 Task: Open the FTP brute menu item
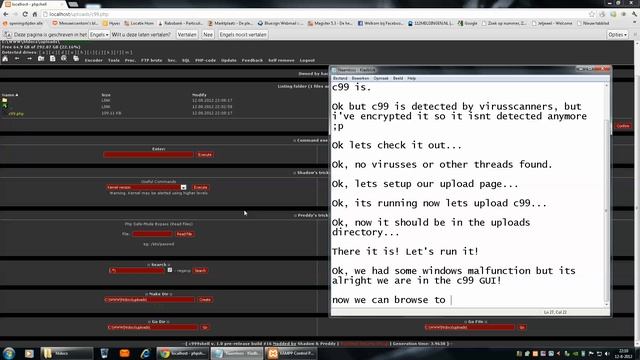pos(151,60)
